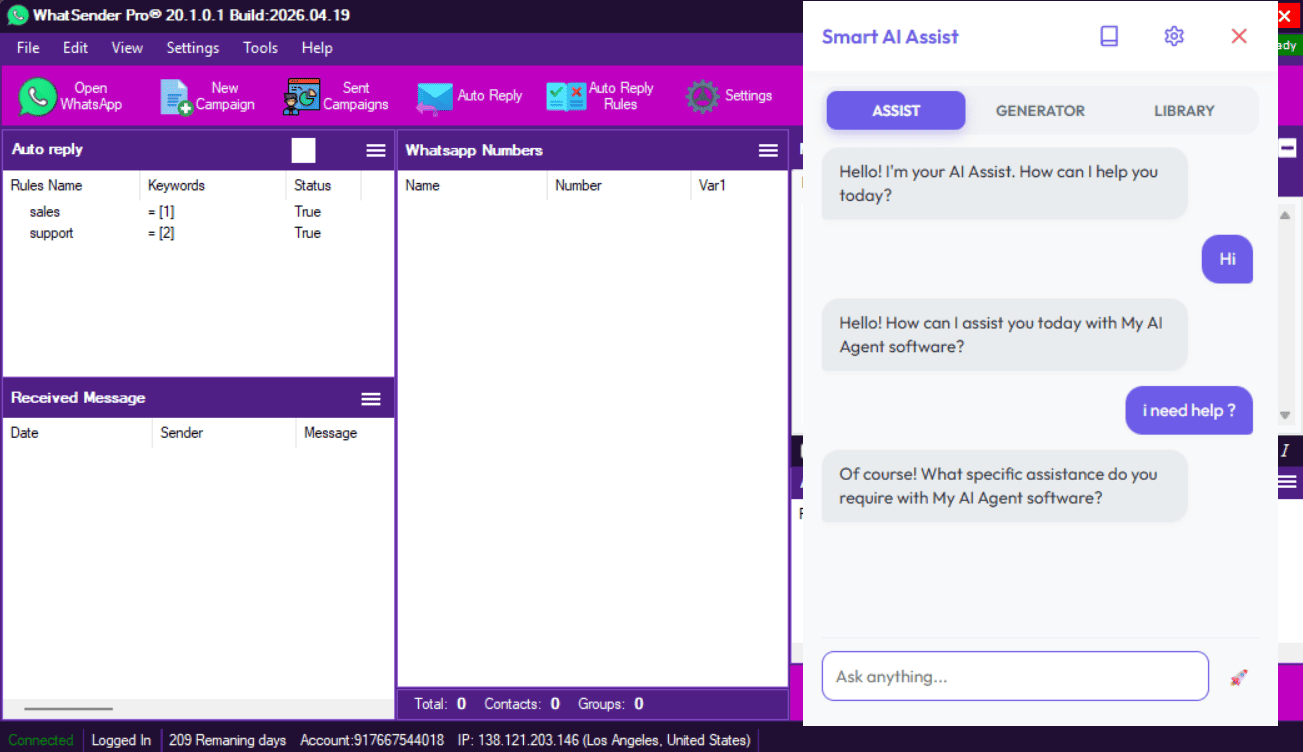Open the Help menu
The image size is (1303, 752).
pos(317,48)
